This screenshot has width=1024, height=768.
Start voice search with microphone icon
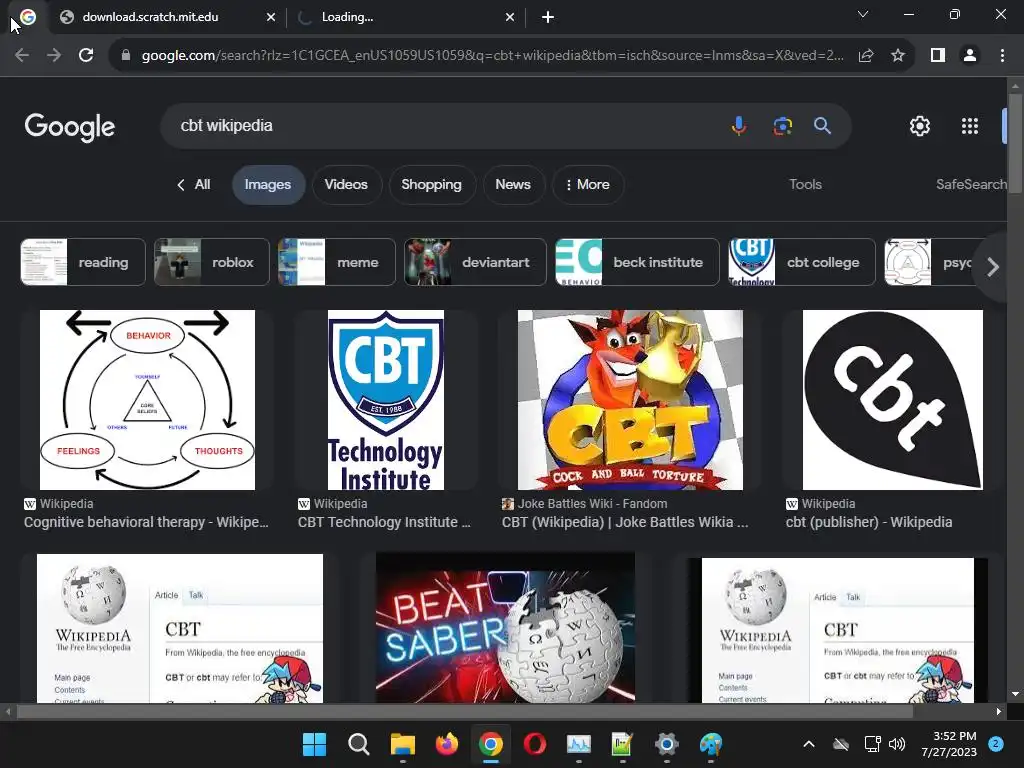(x=739, y=125)
